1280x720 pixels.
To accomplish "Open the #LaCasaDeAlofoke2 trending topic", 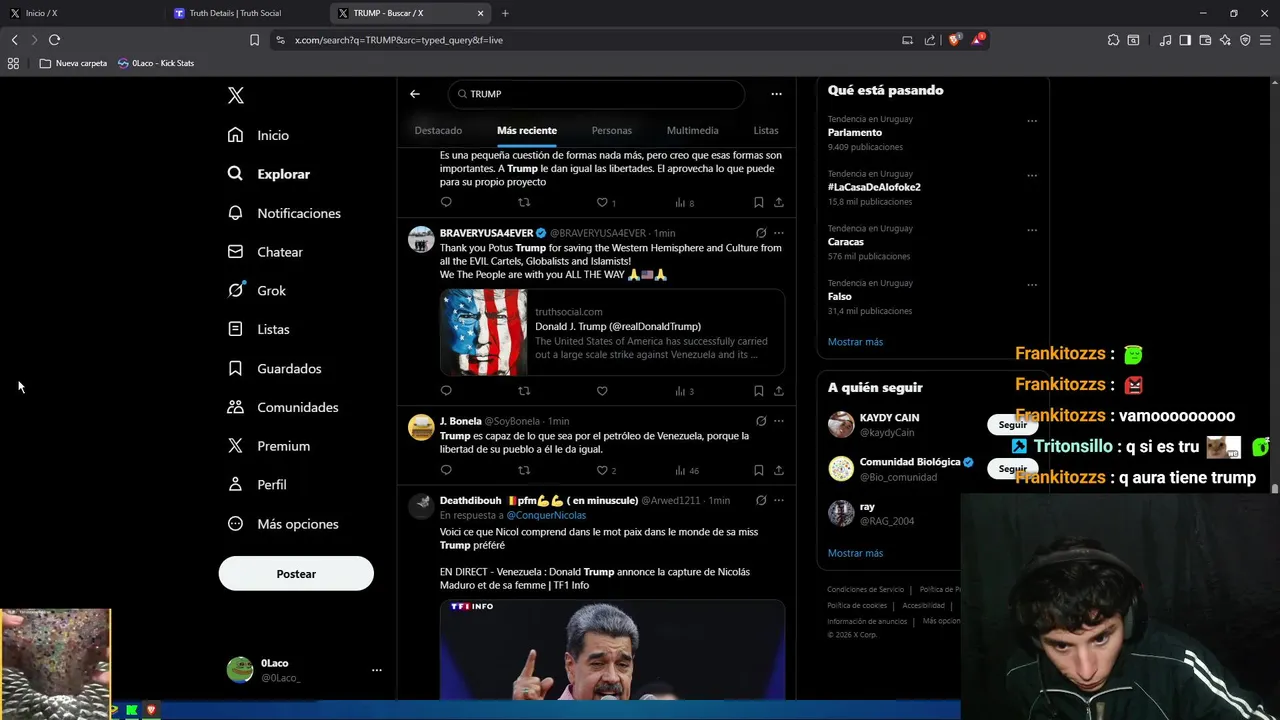I will tap(874, 187).
